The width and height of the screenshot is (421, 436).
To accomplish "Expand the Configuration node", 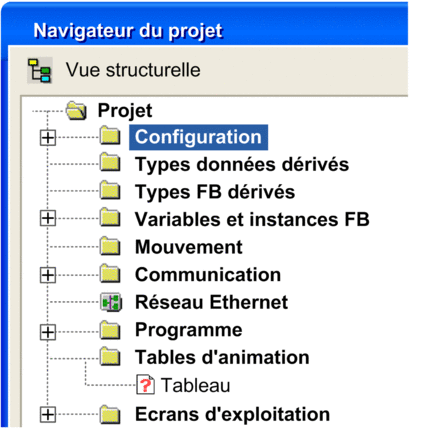I will [x=48, y=138].
